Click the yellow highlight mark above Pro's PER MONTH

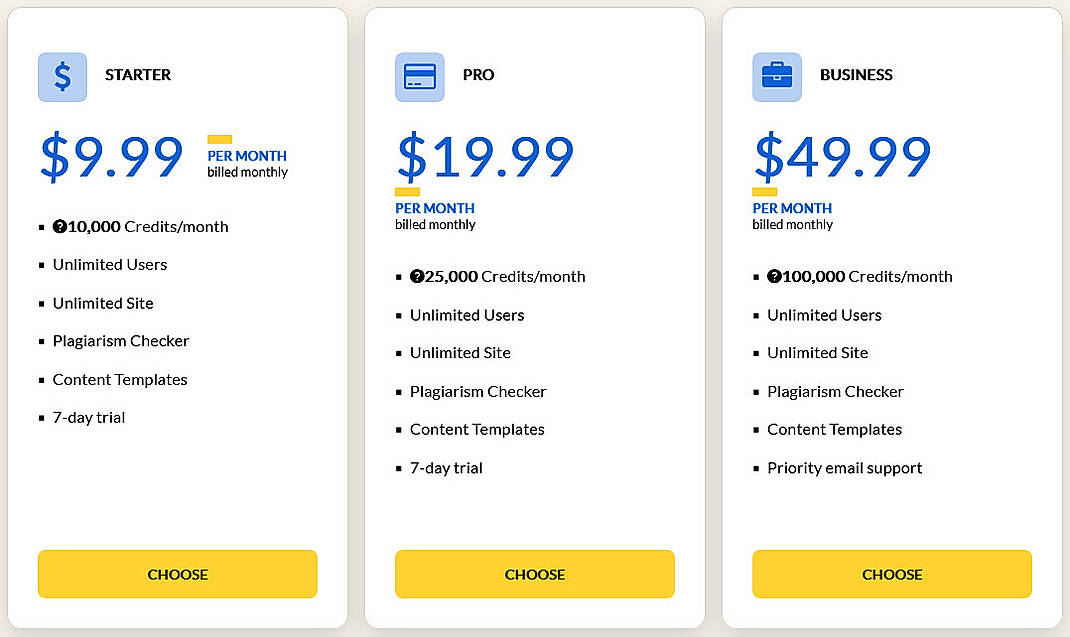407,191
